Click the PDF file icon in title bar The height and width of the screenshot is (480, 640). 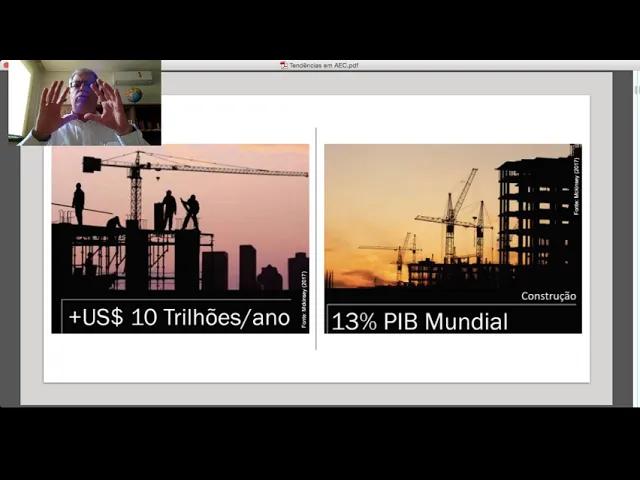tap(284, 65)
